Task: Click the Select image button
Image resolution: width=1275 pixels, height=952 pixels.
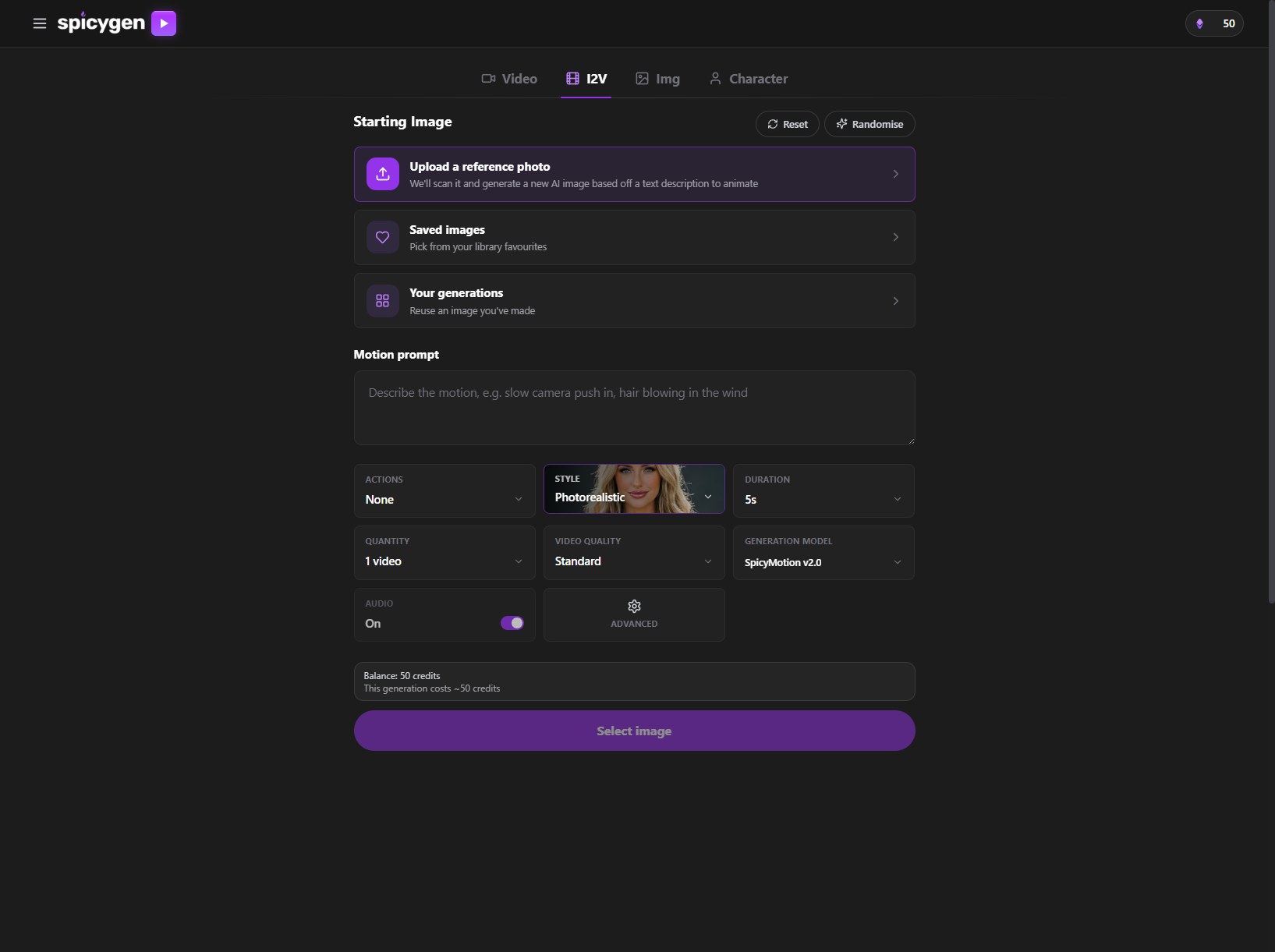Action: point(634,731)
